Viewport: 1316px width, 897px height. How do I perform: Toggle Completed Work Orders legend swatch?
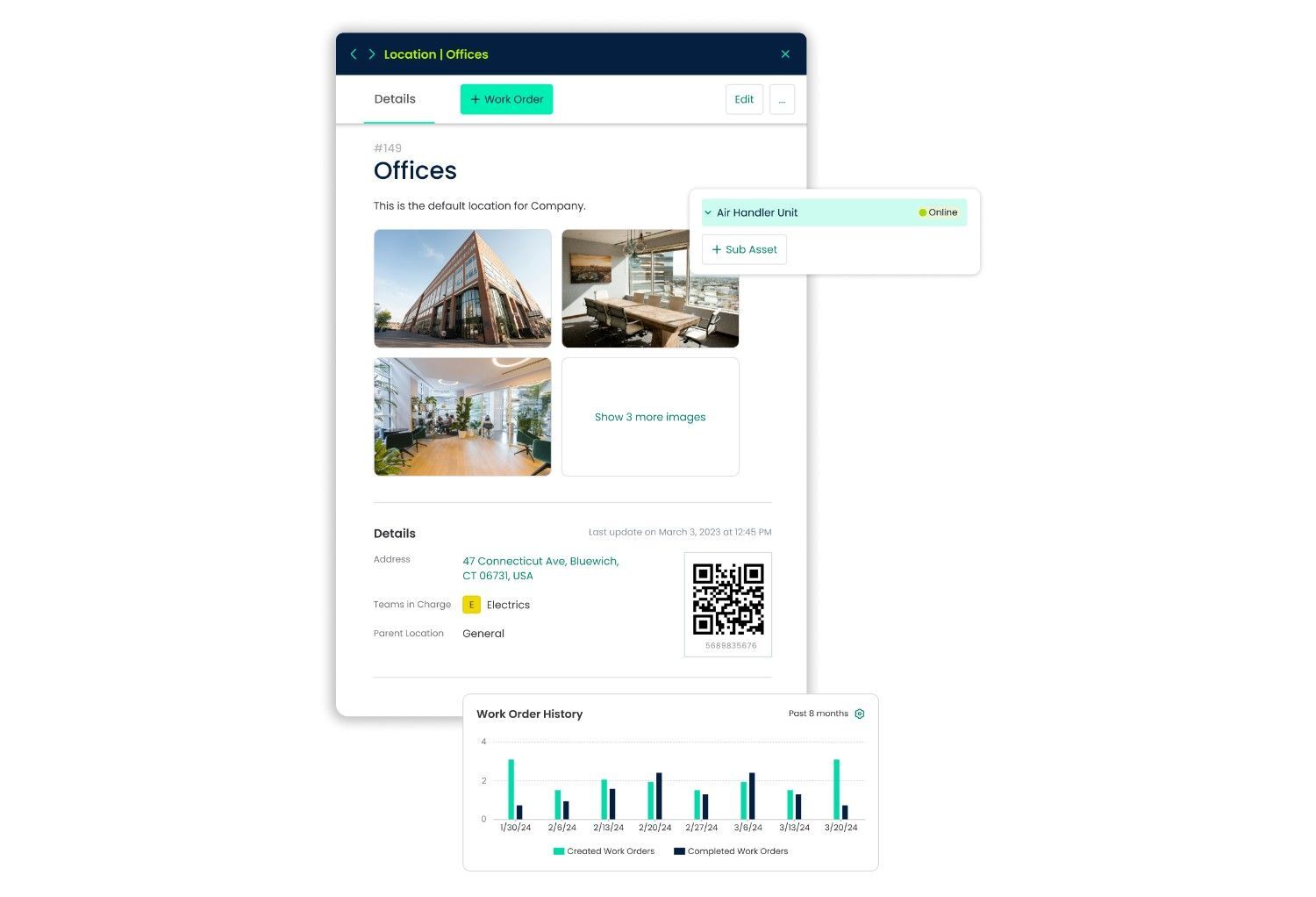coord(679,851)
